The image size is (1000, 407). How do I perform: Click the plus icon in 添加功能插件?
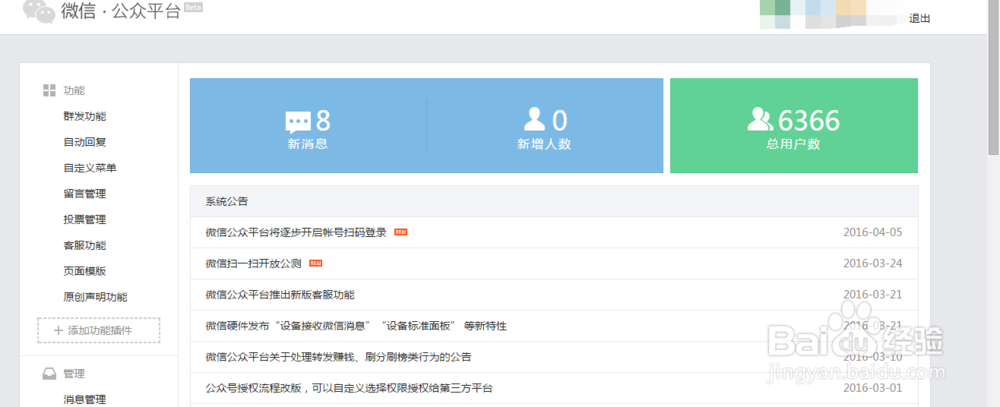click(58, 330)
